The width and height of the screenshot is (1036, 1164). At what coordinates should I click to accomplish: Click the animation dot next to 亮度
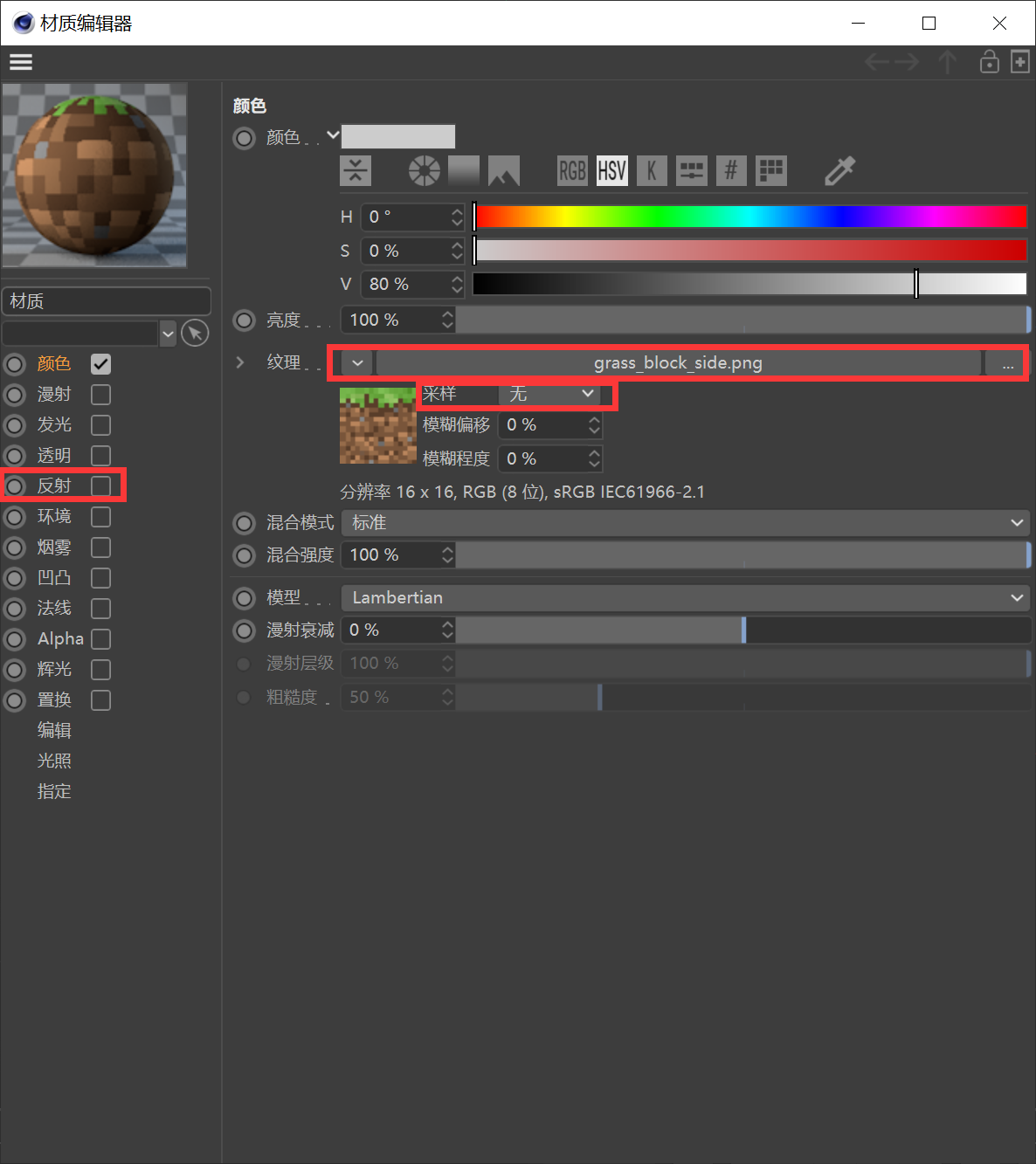[x=244, y=320]
